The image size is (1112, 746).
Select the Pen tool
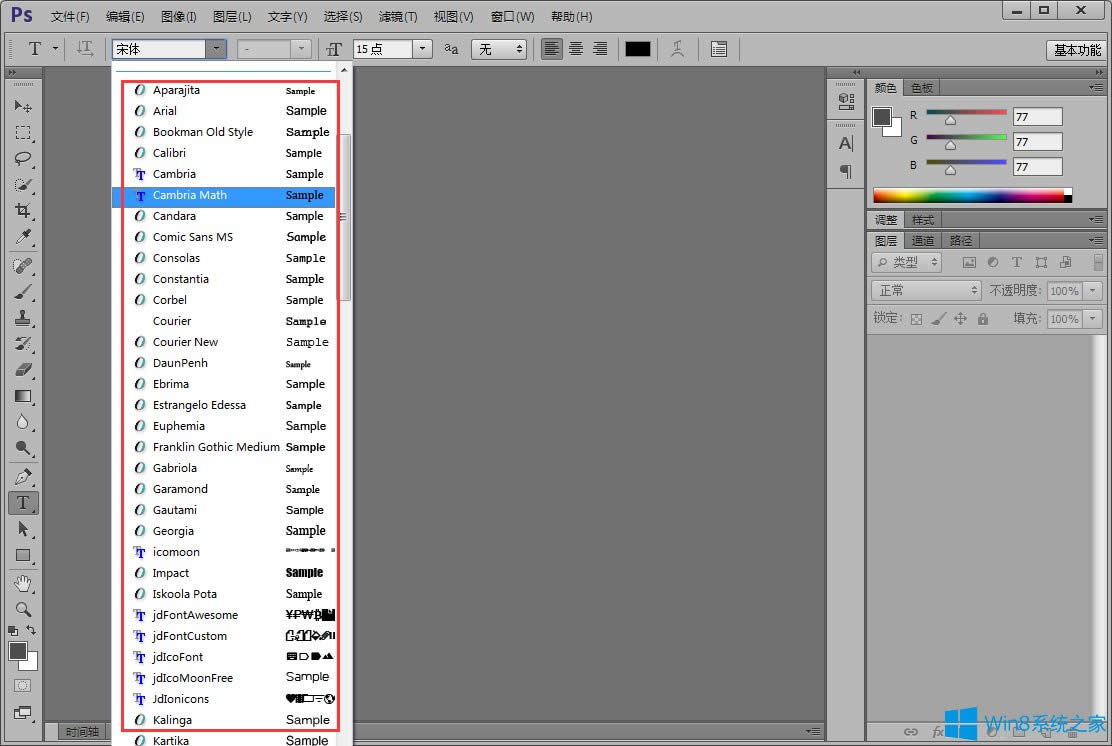click(x=23, y=476)
